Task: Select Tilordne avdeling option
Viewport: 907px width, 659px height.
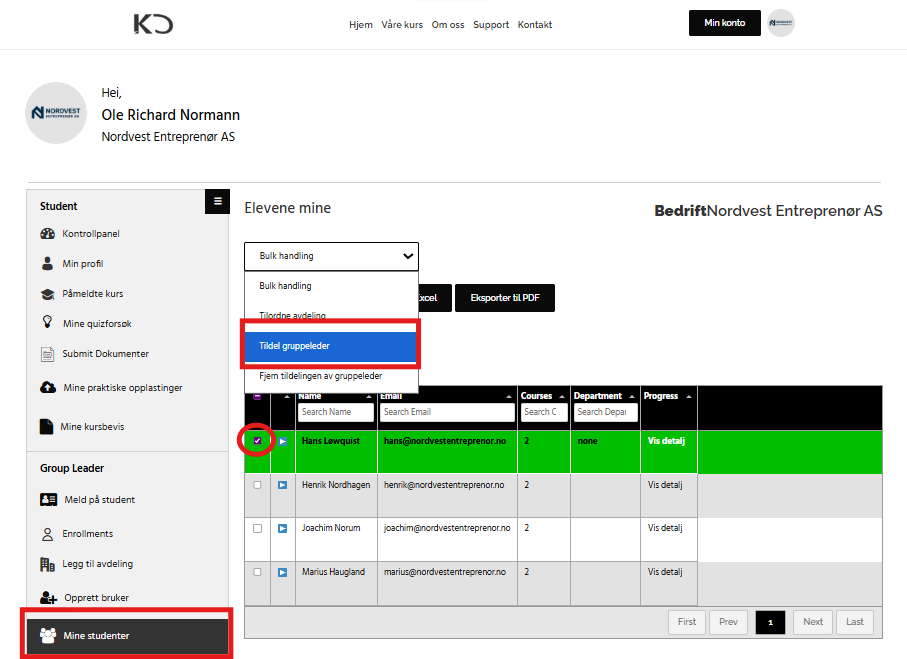Action: tap(331, 315)
